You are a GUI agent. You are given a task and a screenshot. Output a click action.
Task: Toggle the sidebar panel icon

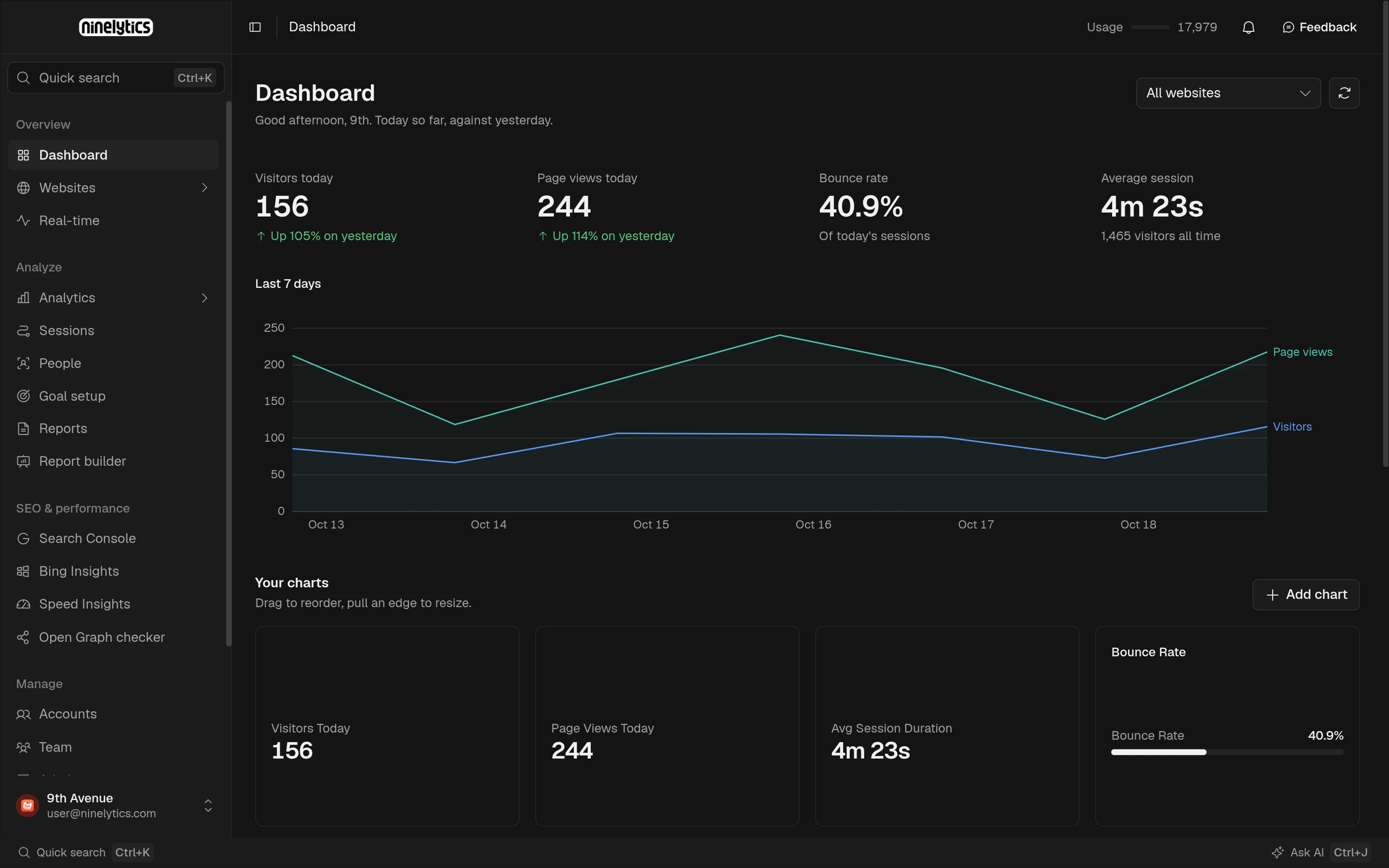coord(256,27)
